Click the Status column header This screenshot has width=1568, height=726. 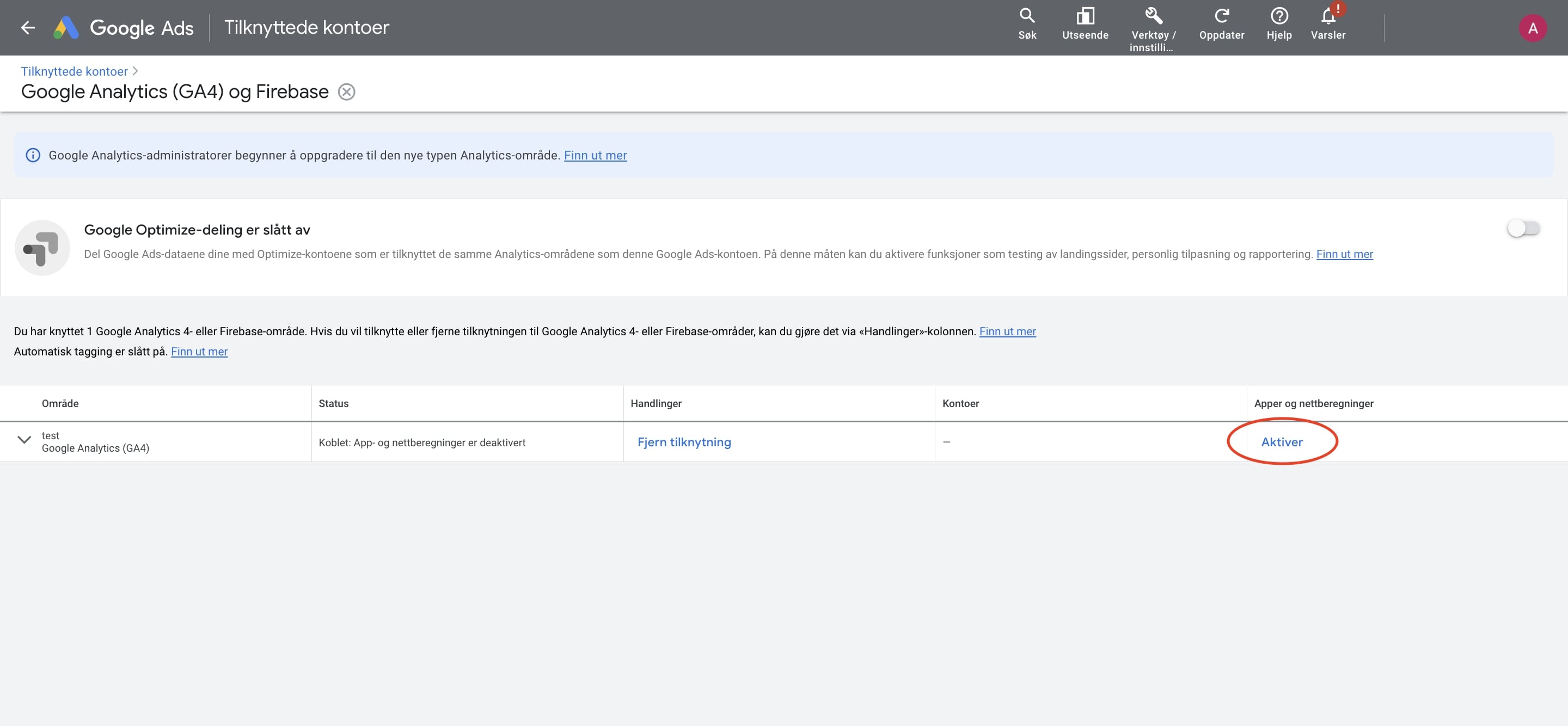[334, 403]
